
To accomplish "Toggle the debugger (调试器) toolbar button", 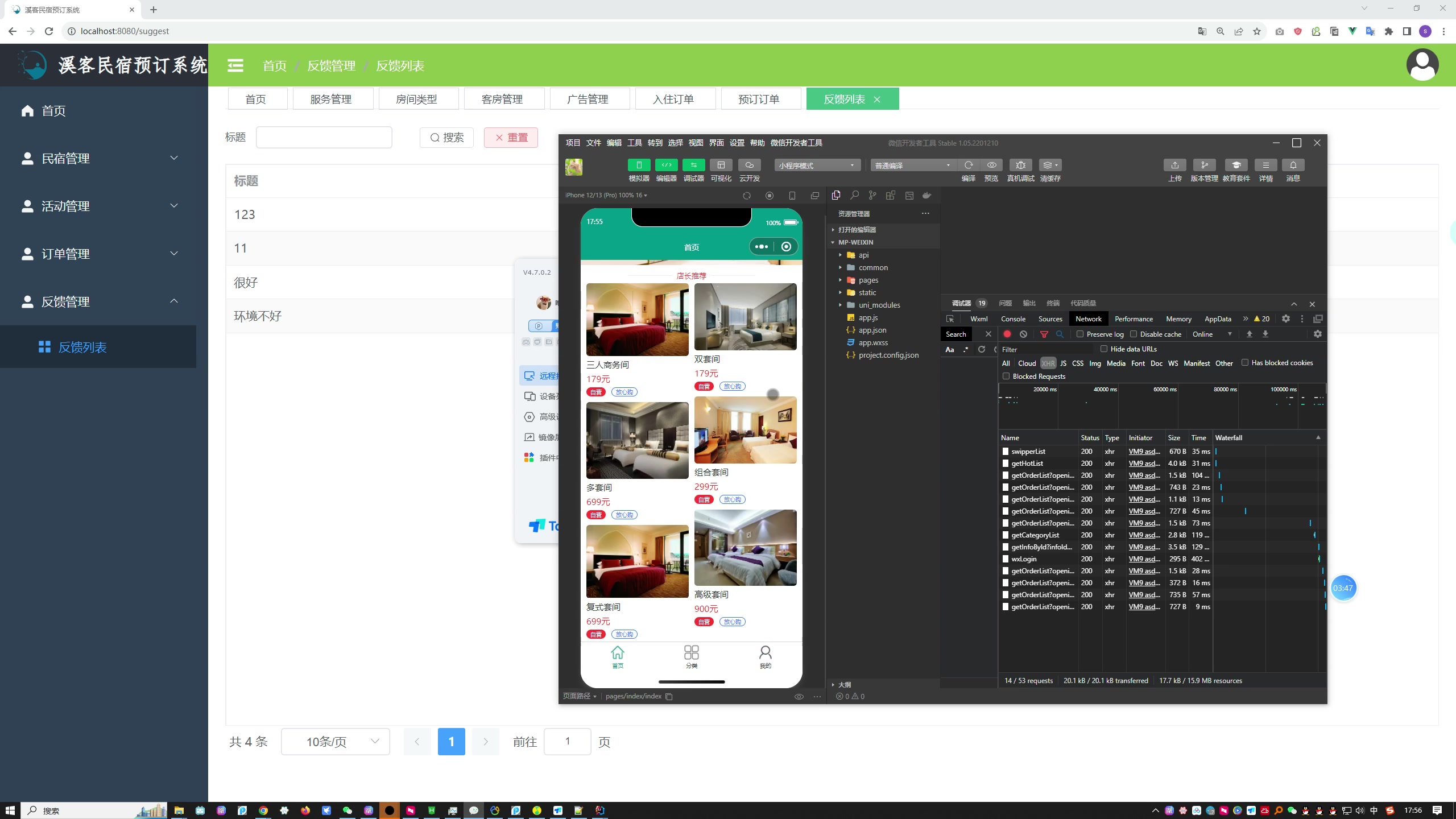I will pyautogui.click(x=693, y=165).
